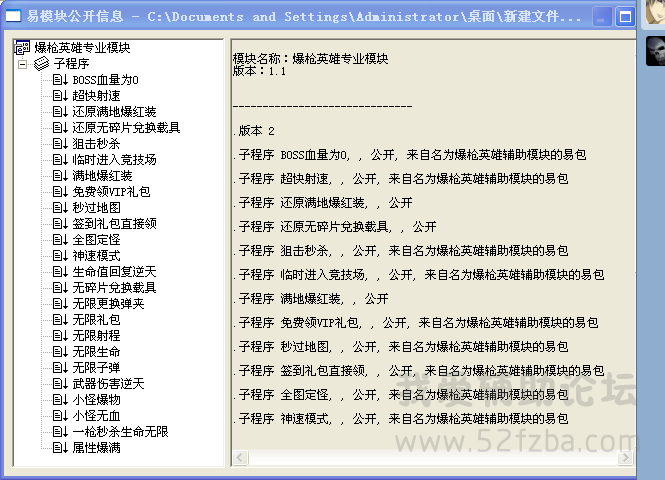The width and height of the screenshot is (665, 480).
Task: Select subroutine 无限射程 in tree
Action: click(x=96, y=335)
